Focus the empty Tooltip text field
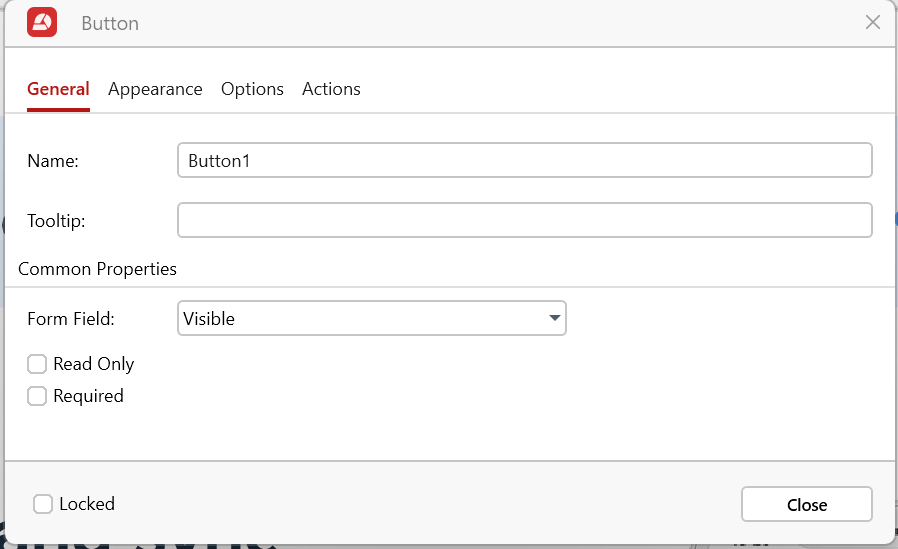The width and height of the screenshot is (898, 549). pos(524,220)
